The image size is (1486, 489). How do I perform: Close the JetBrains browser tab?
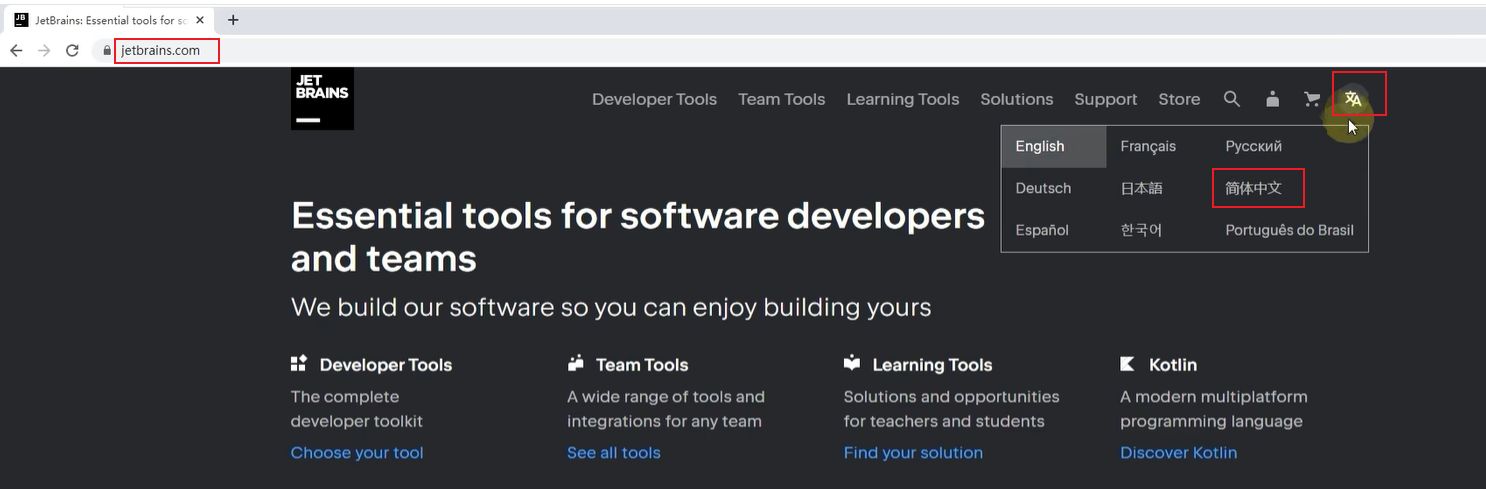click(200, 20)
